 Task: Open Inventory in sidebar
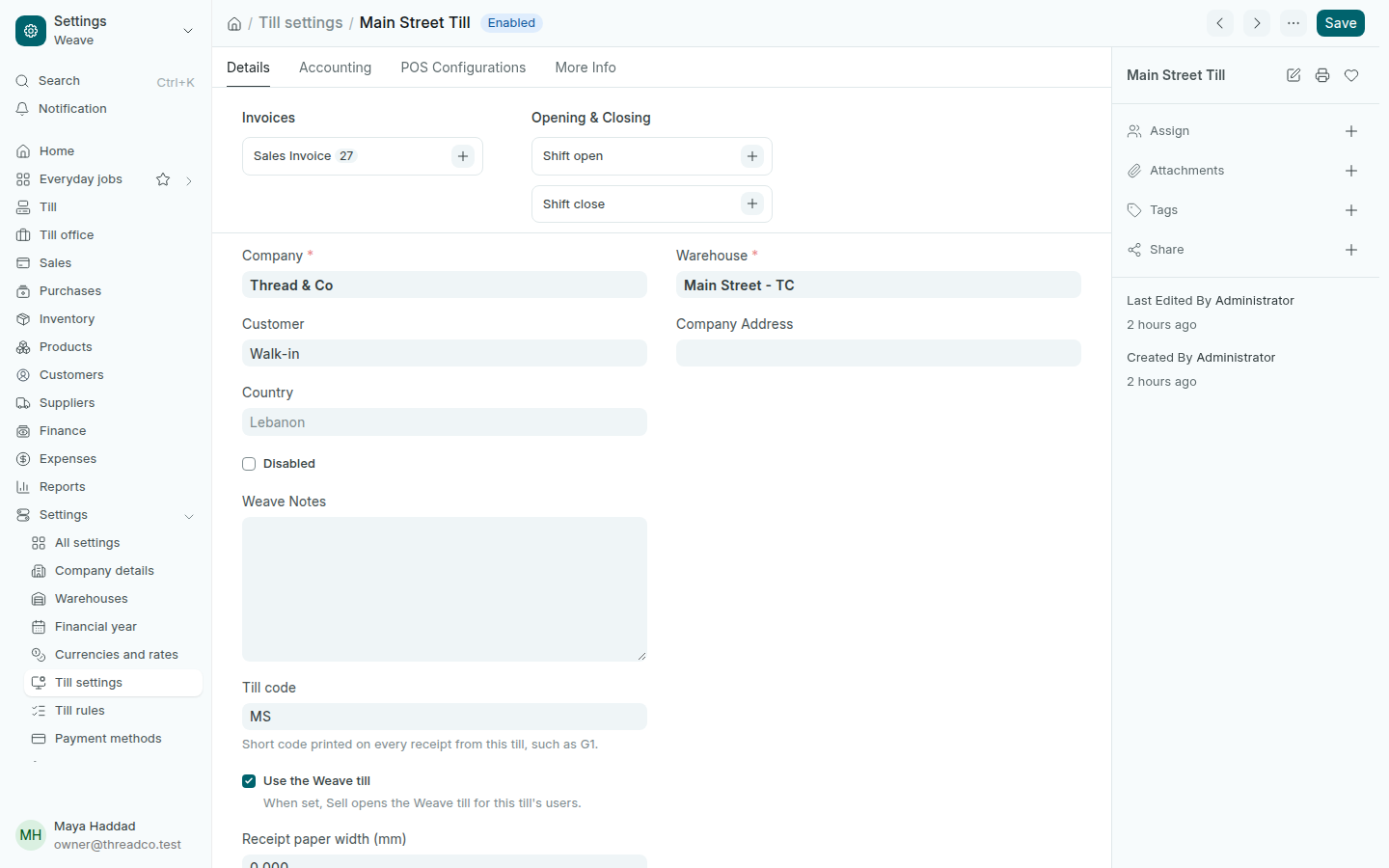105,319
